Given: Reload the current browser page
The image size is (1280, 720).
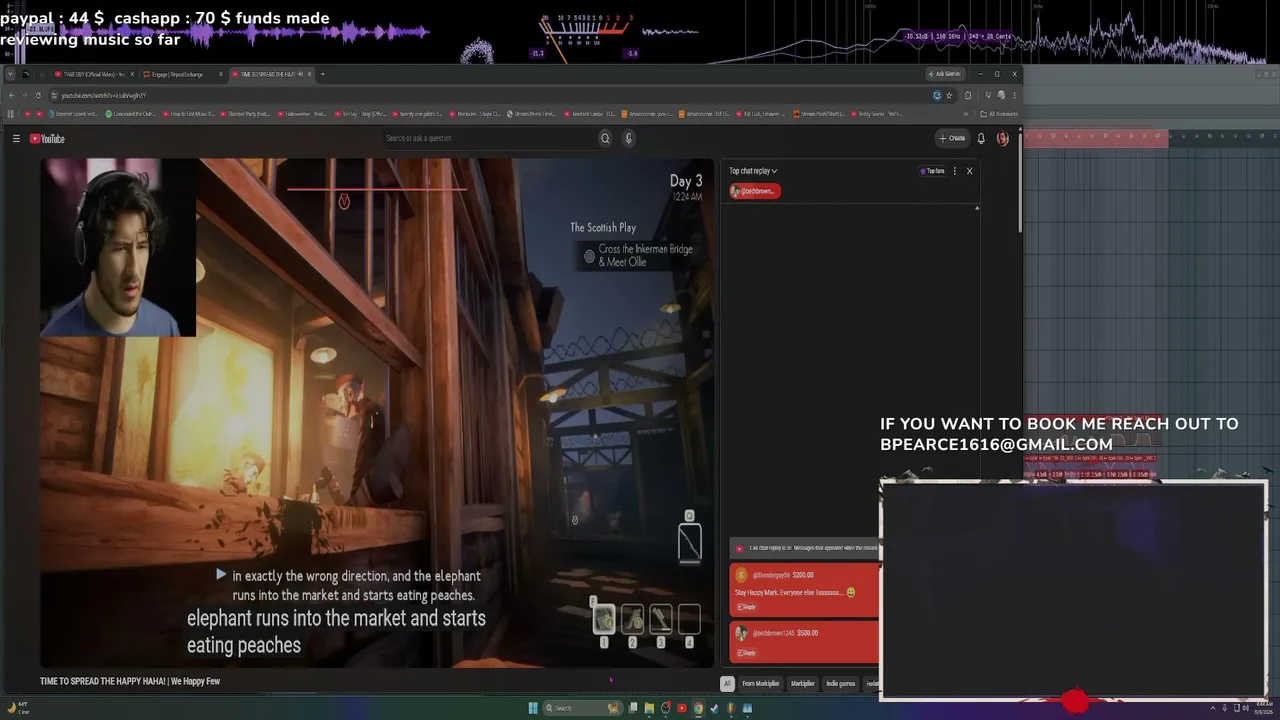Looking at the screenshot, I should (x=38, y=95).
